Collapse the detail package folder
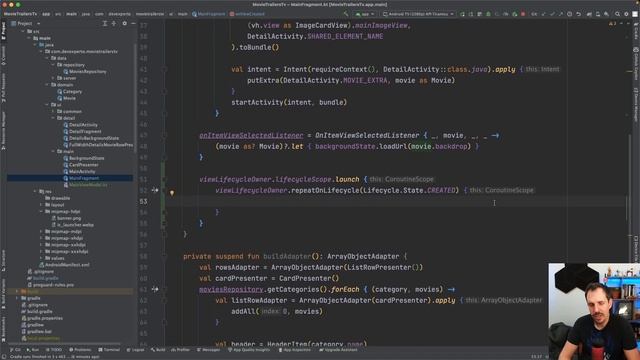Viewport: 640px width, 360px height. 53,118
